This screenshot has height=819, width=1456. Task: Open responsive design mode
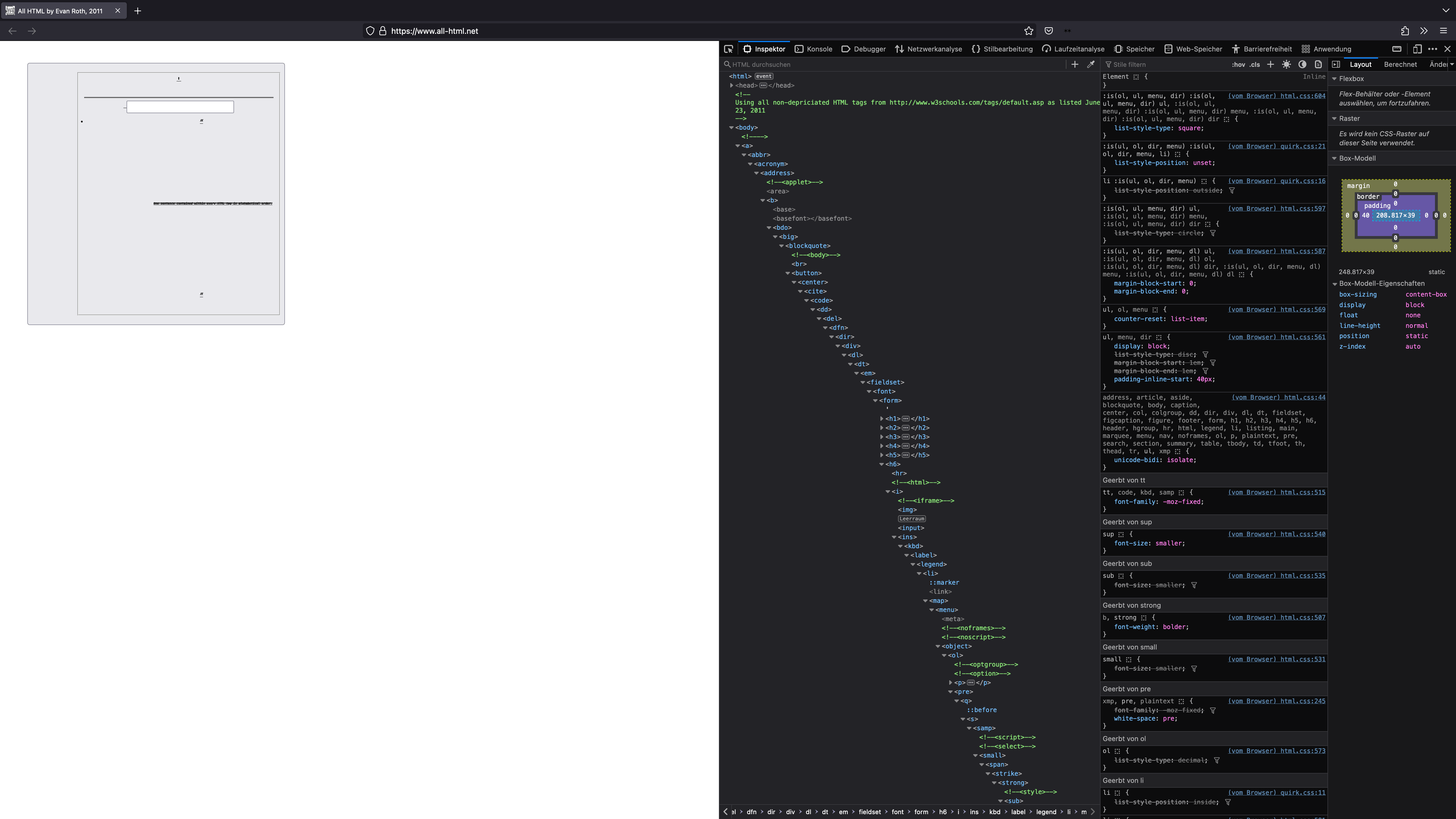[x=1417, y=49]
